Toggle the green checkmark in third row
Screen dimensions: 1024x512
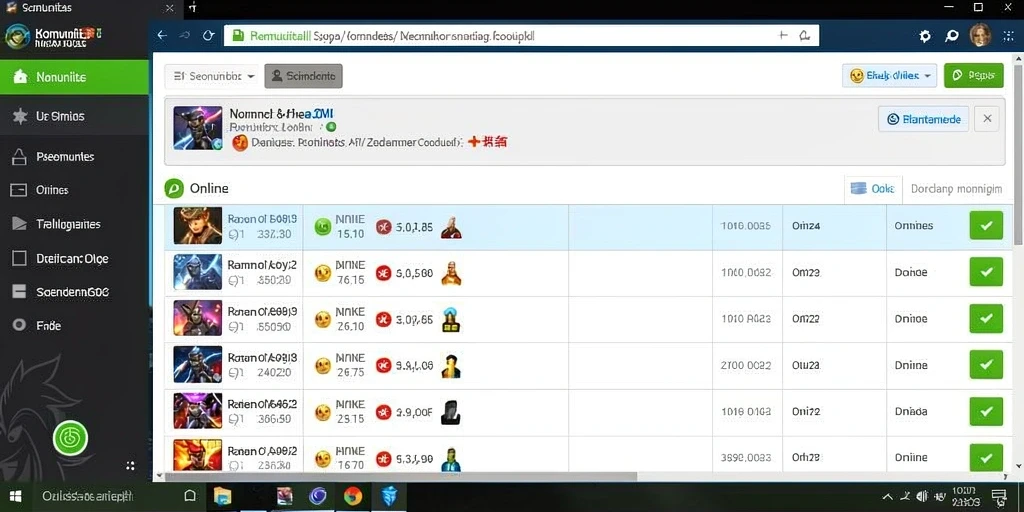[x=986, y=319]
